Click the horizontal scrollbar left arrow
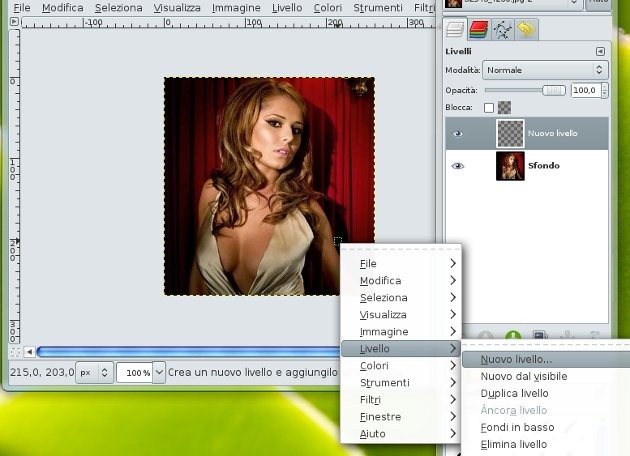630x456 pixels. (x=29, y=352)
